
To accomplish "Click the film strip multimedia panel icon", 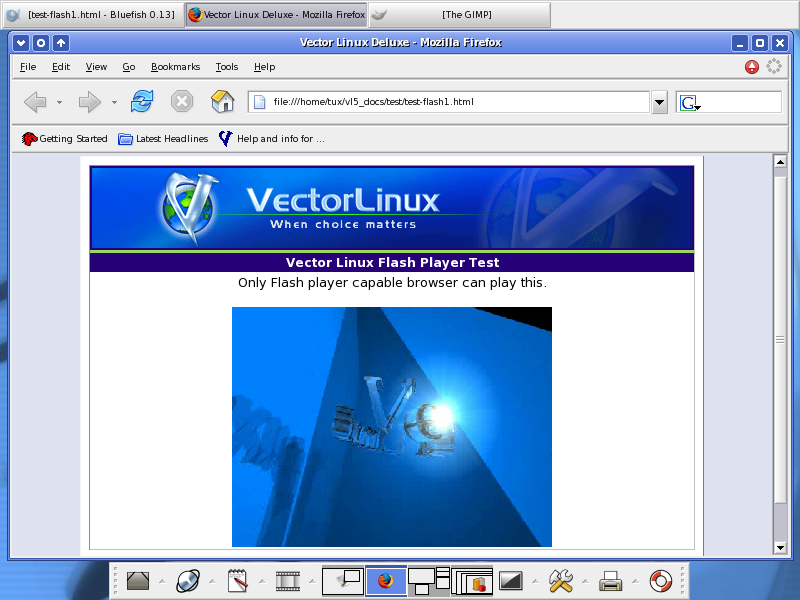I will [x=288, y=581].
